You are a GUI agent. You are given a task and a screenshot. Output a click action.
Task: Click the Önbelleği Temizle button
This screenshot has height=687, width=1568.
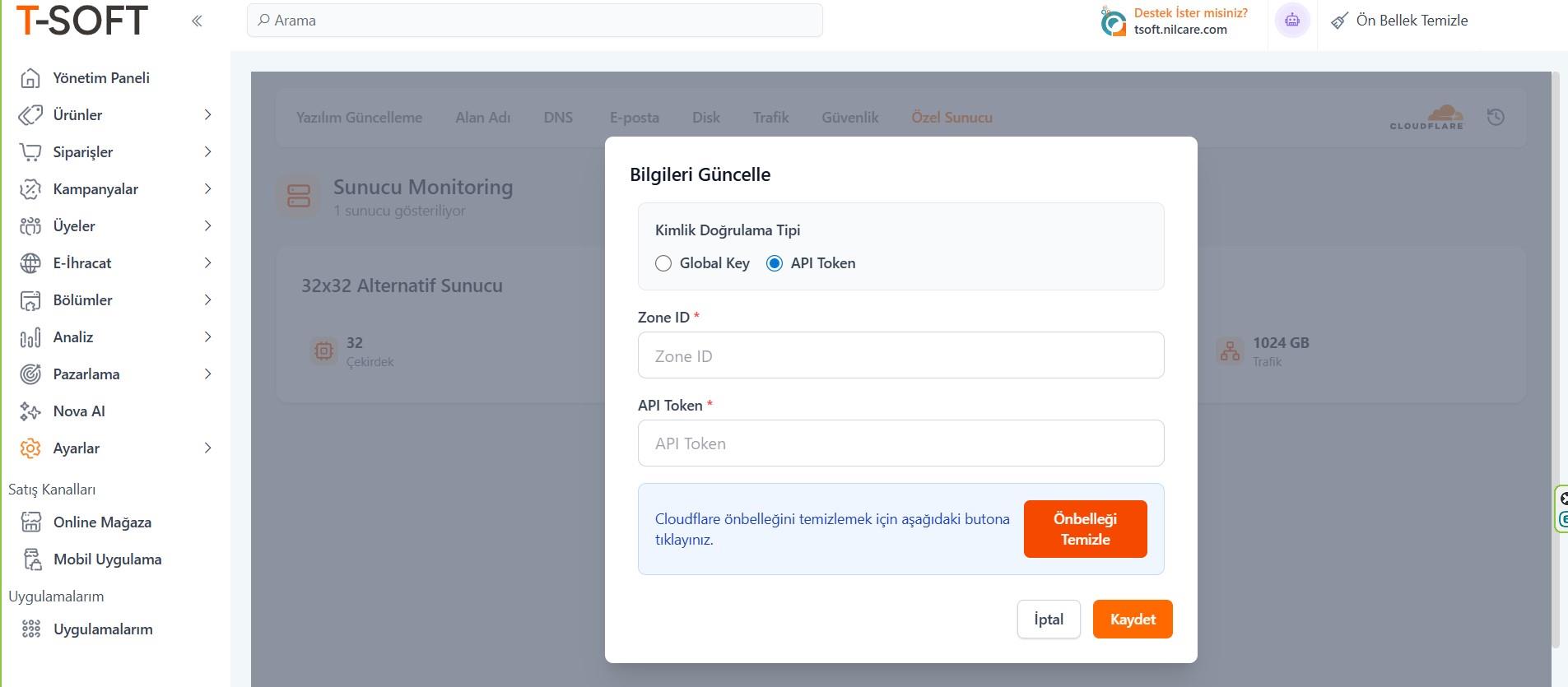pyautogui.click(x=1086, y=529)
